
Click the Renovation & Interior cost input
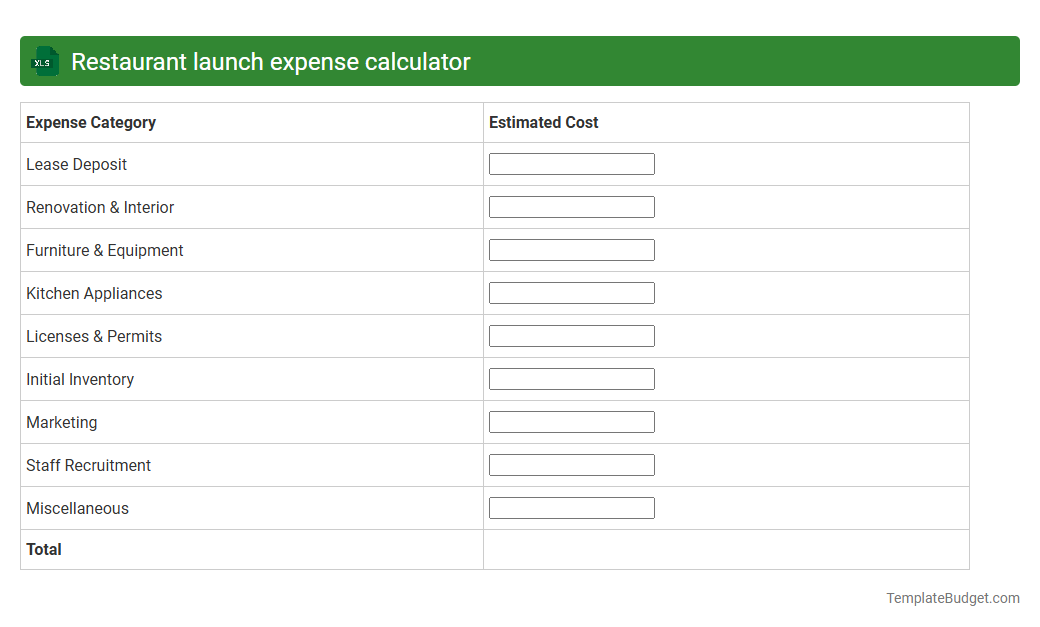click(x=571, y=206)
